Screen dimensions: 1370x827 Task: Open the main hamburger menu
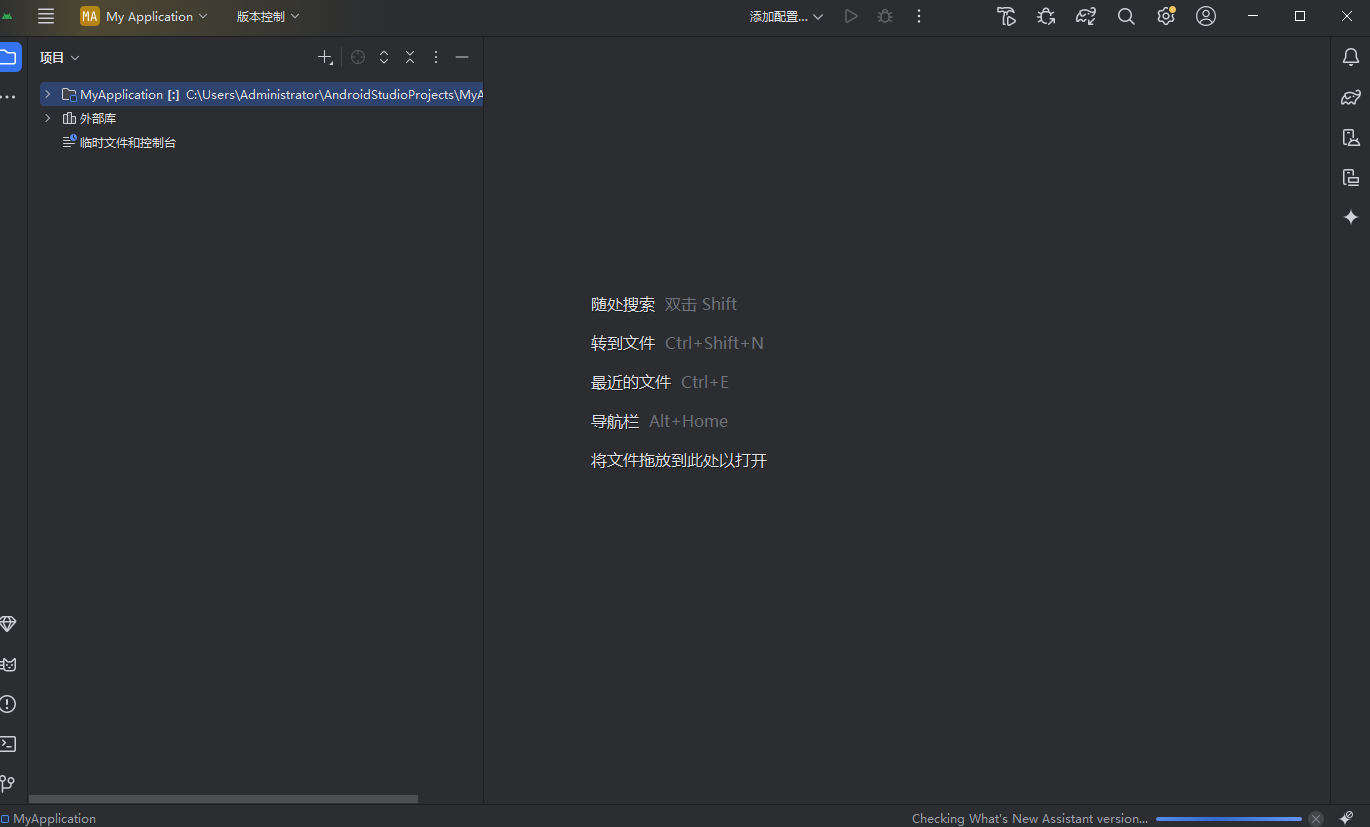coord(46,16)
